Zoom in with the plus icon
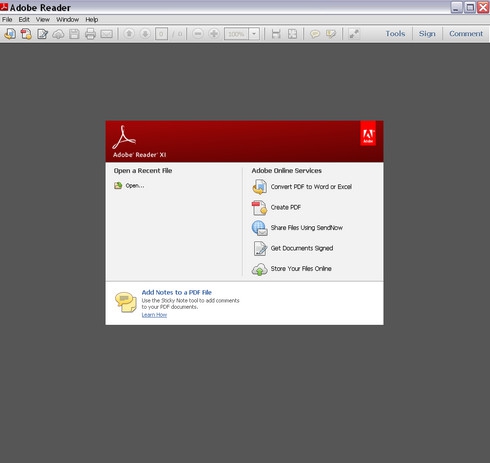Screen dimensions: 490x463 coord(214,33)
